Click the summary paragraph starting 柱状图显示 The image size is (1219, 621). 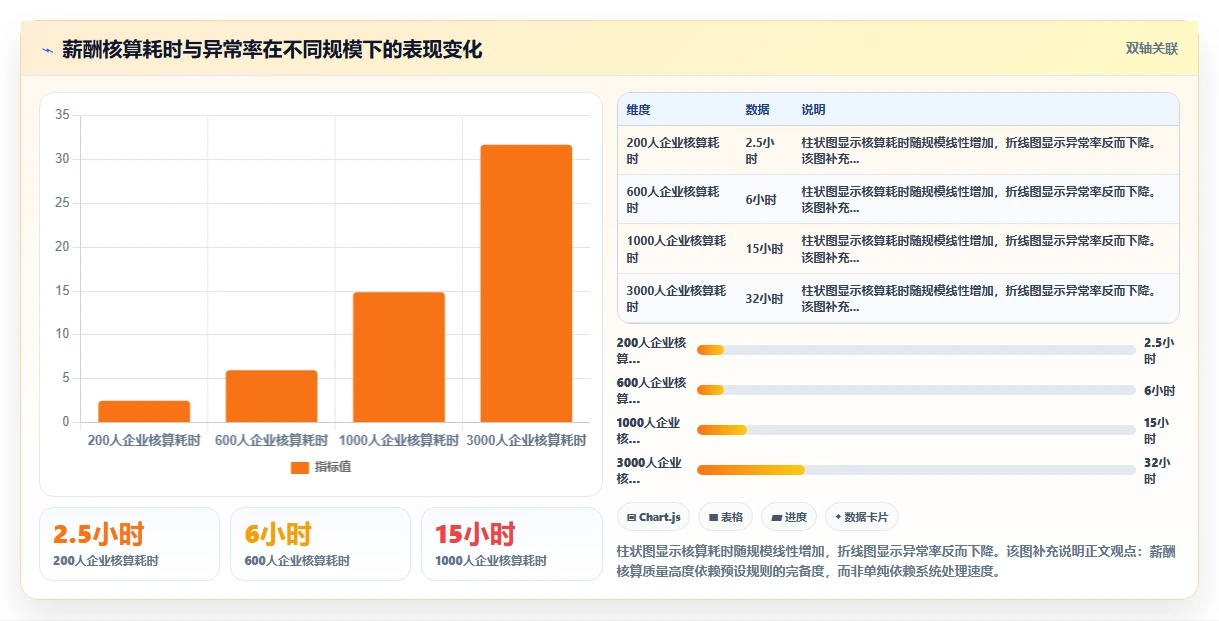pos(897,561)
